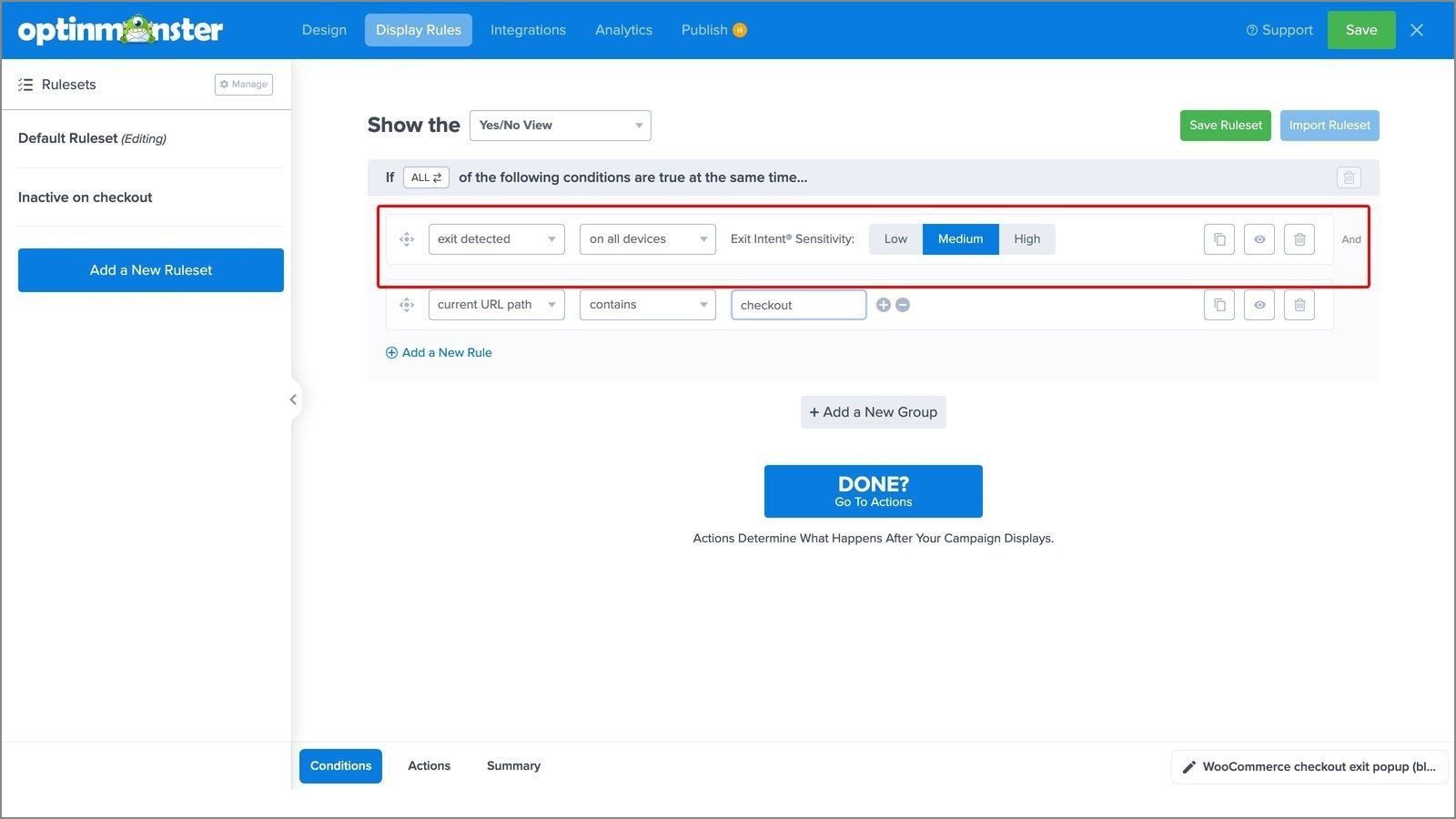Duplicate the exit detected rule
The height and width of the screenshot is (819, 1456).
[x=1219, y=239]
